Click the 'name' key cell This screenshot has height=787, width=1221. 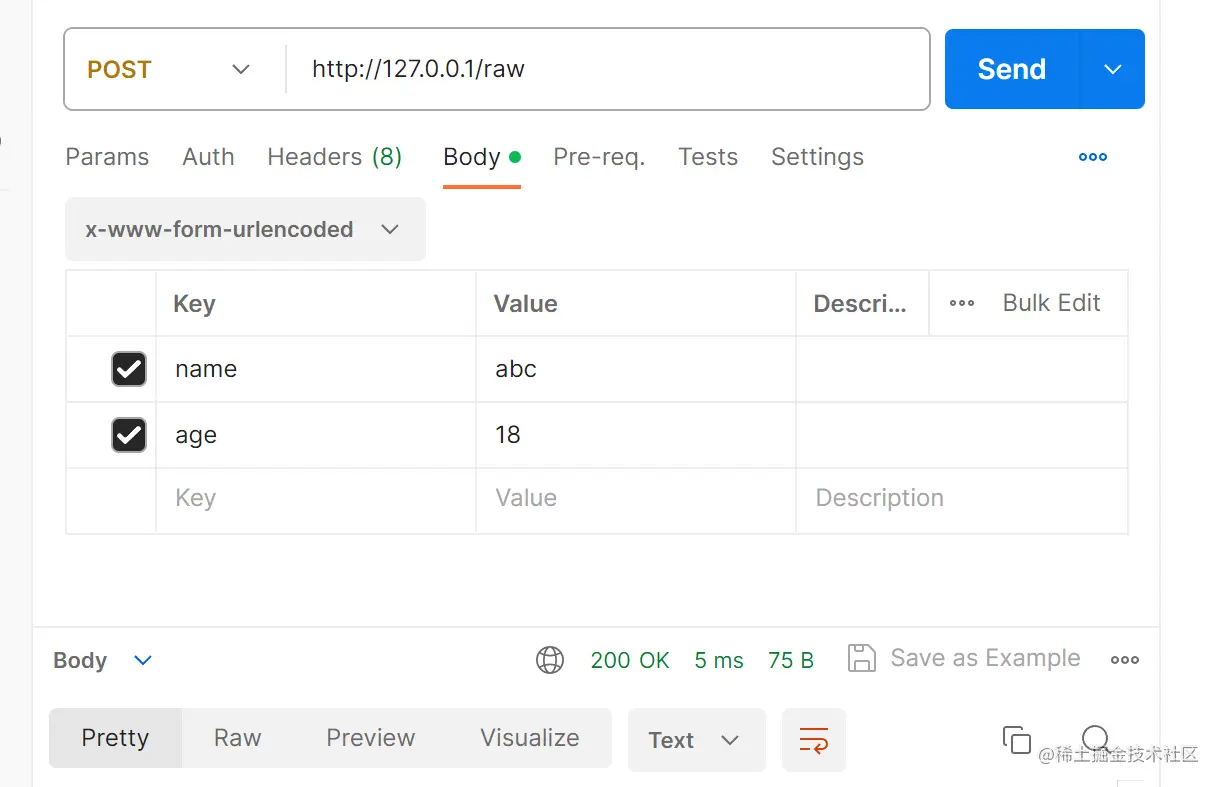316,369
